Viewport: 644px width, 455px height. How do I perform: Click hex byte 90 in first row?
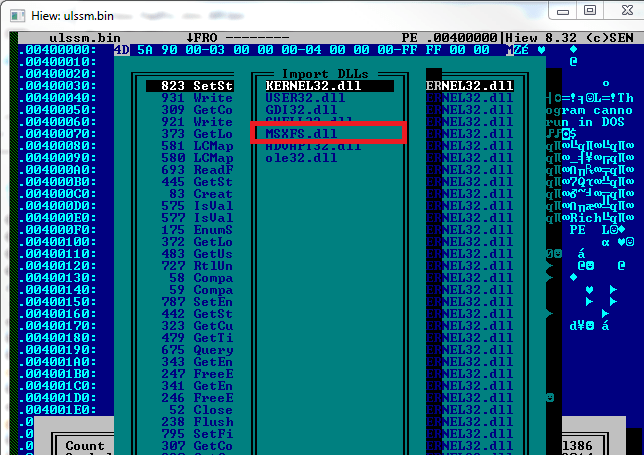coord(169,50)
